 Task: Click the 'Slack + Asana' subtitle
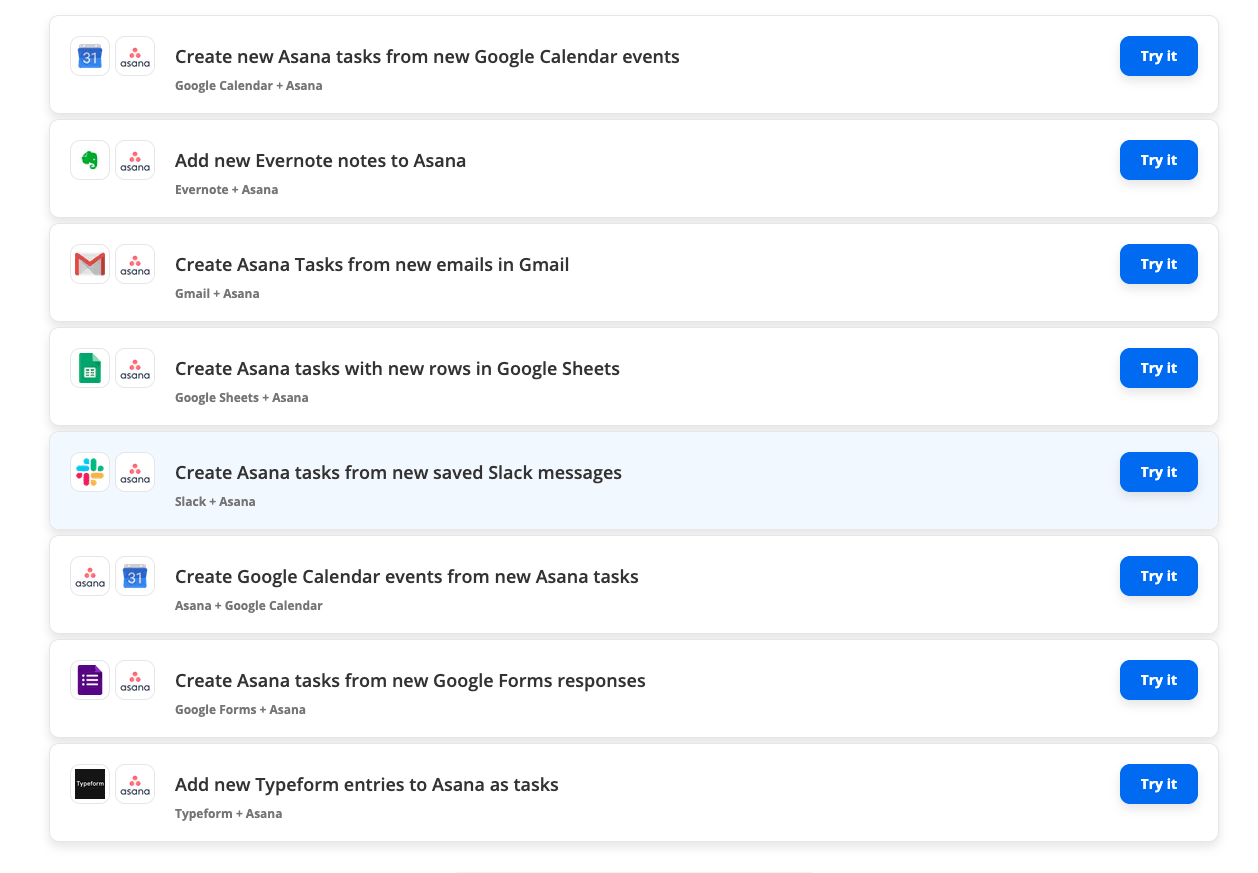[215, 502]
